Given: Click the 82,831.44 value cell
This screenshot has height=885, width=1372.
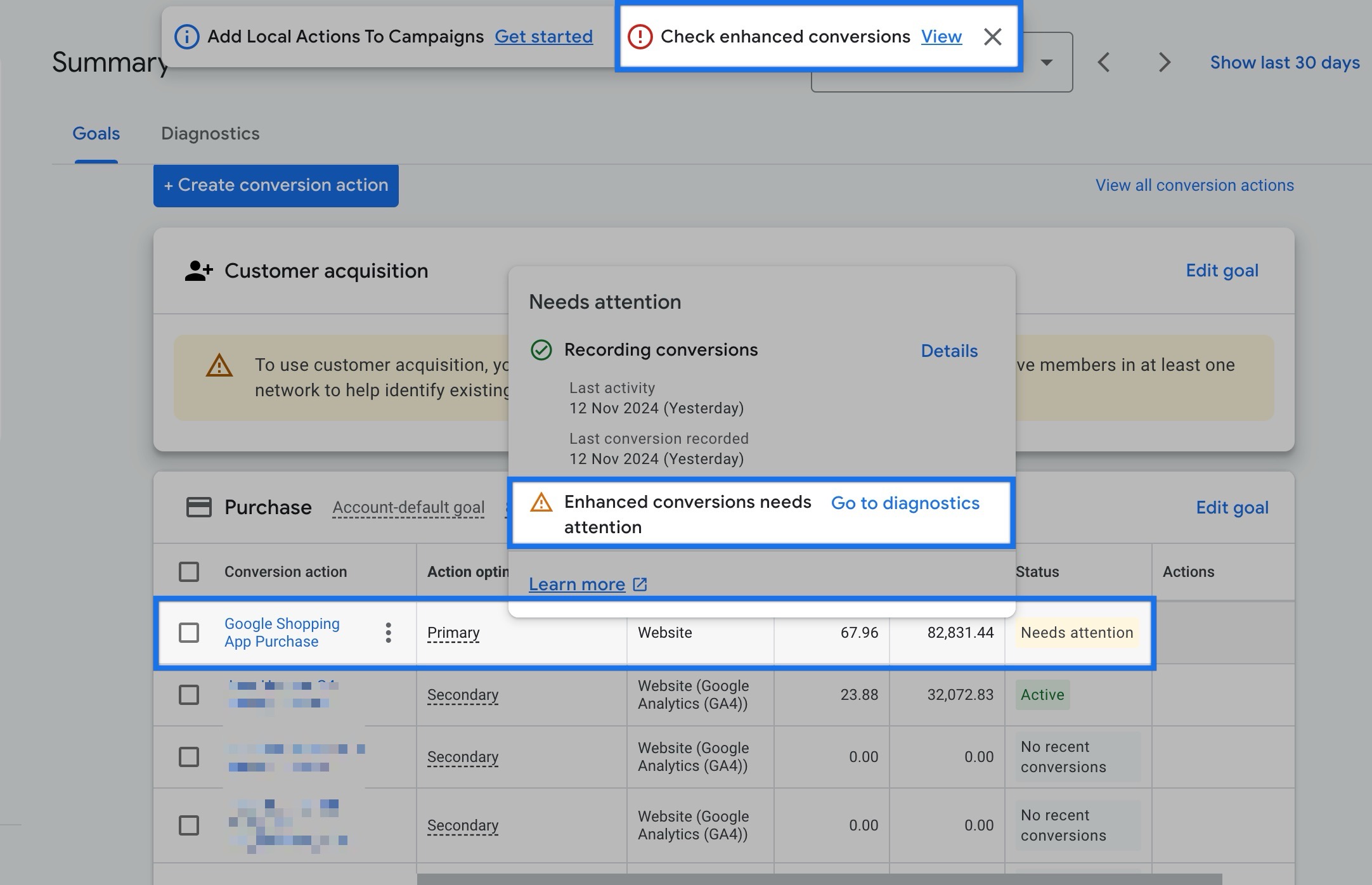Looking at the screenshot, I should [x=961, y=633].
